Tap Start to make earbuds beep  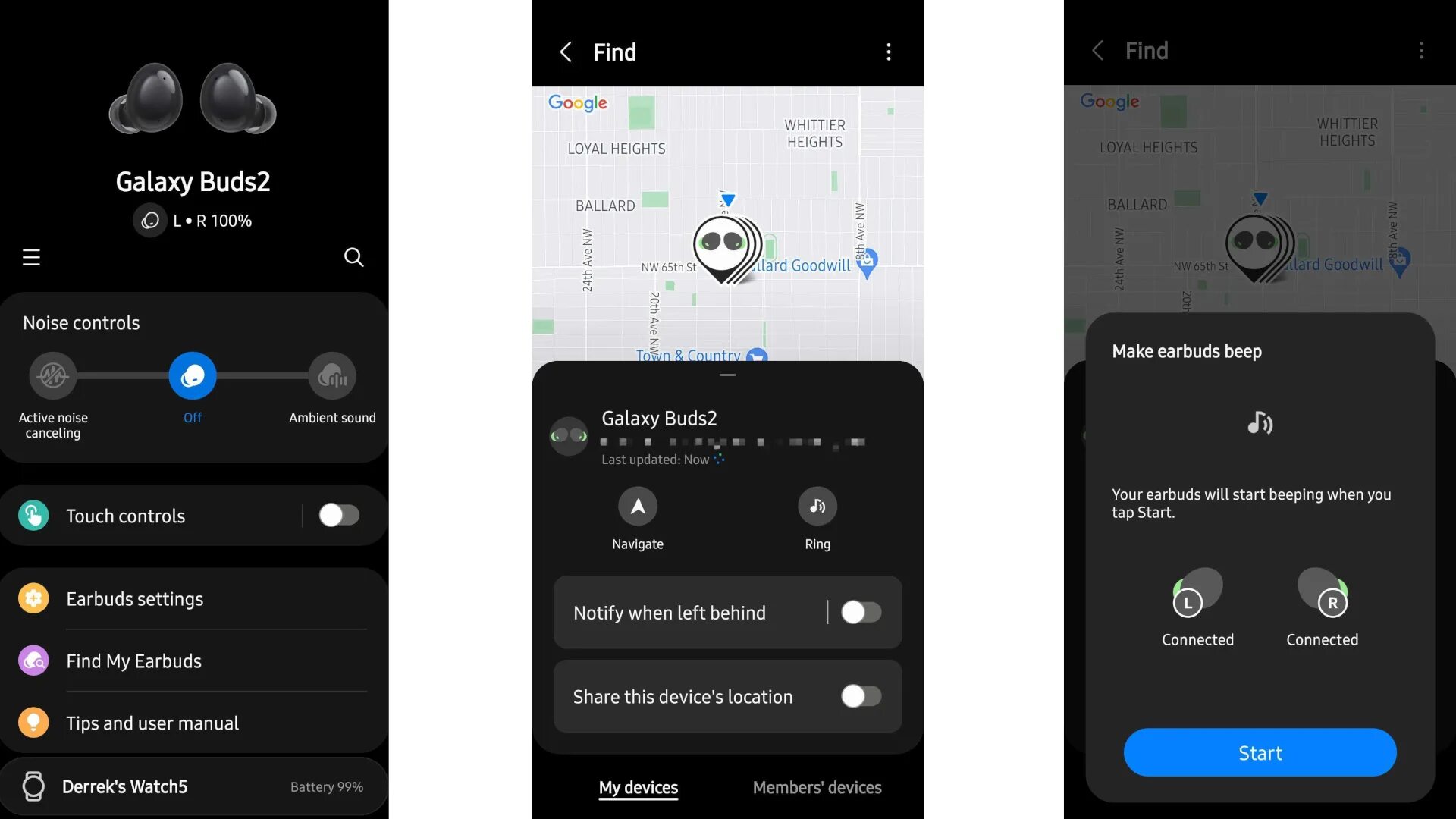(x=1260, y=752)
